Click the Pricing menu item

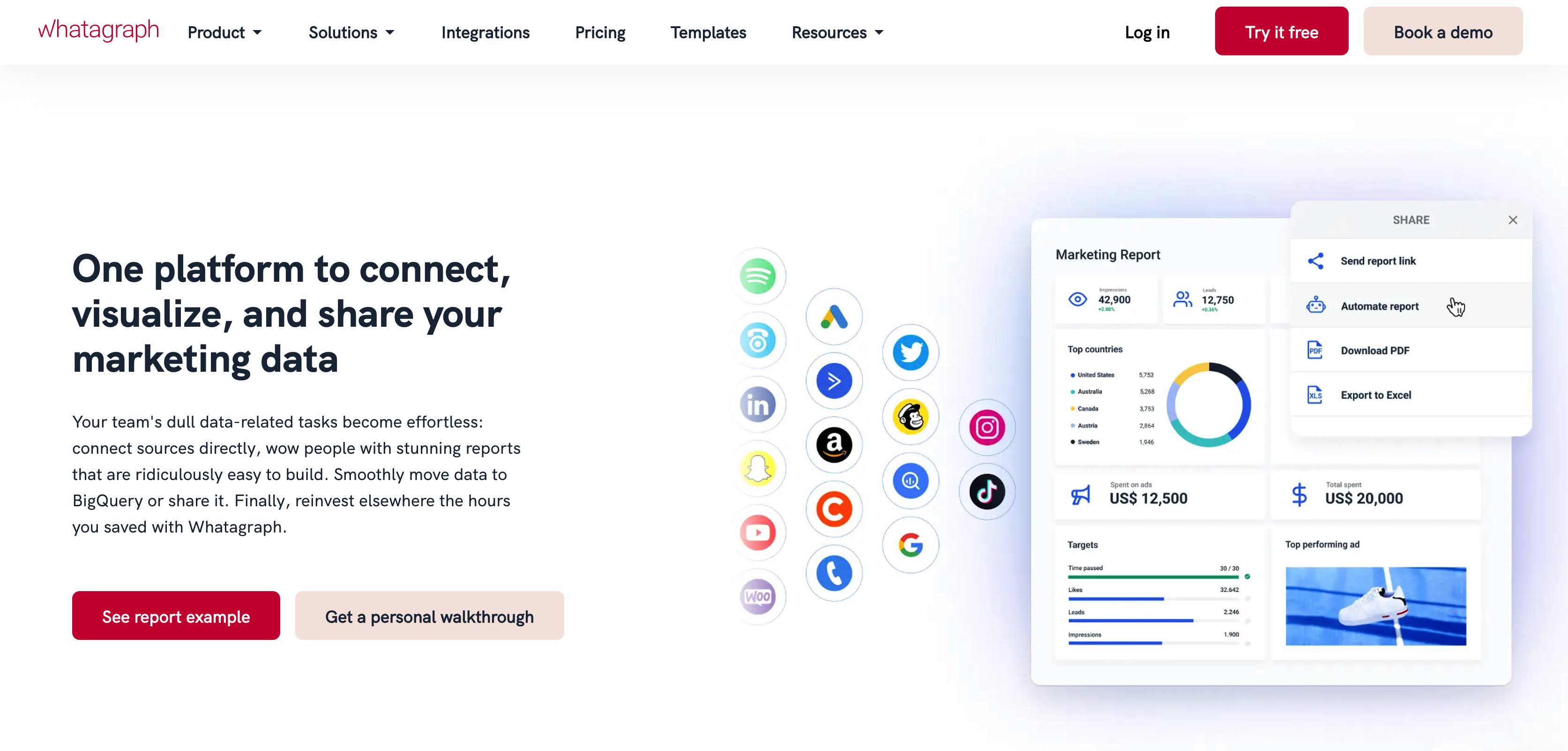[x=600, y=32]
